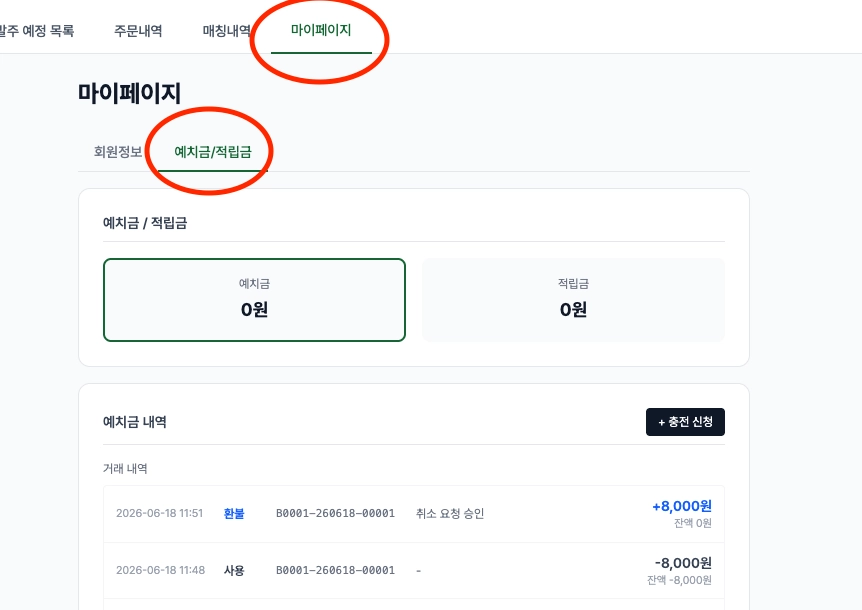Click the 사용 type label in the second row

[234, 571]
